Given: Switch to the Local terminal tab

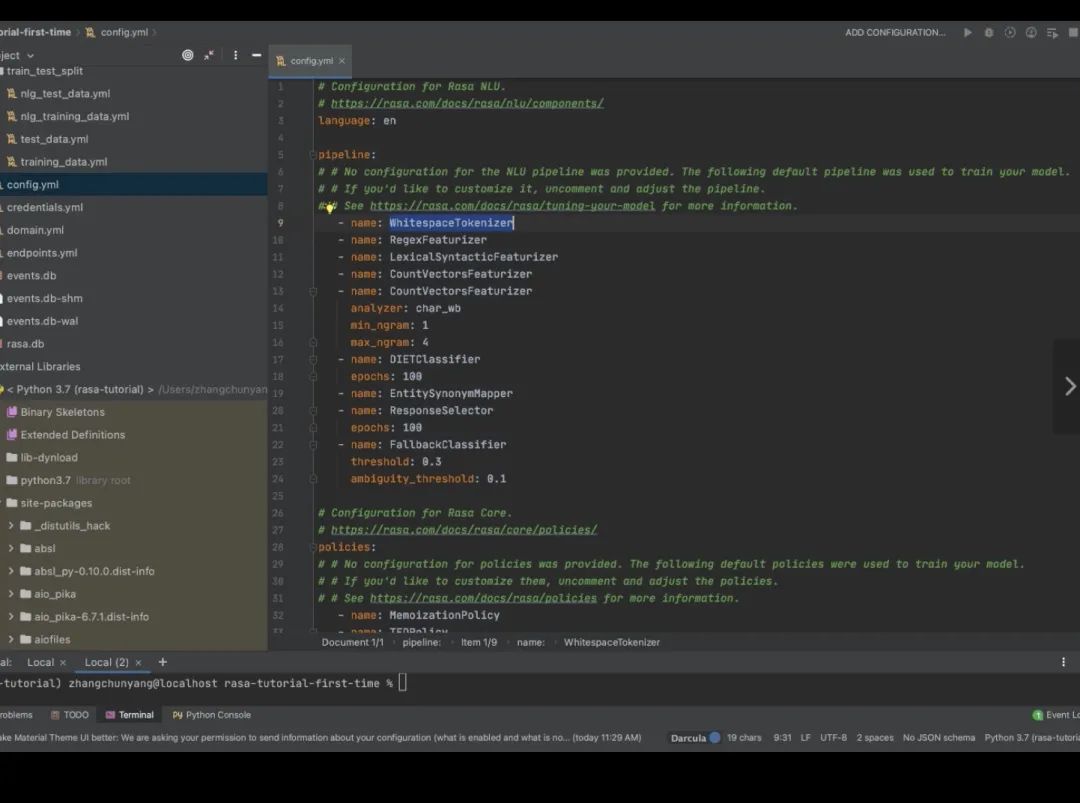Looking at the screenshot, I should (40, 662).
